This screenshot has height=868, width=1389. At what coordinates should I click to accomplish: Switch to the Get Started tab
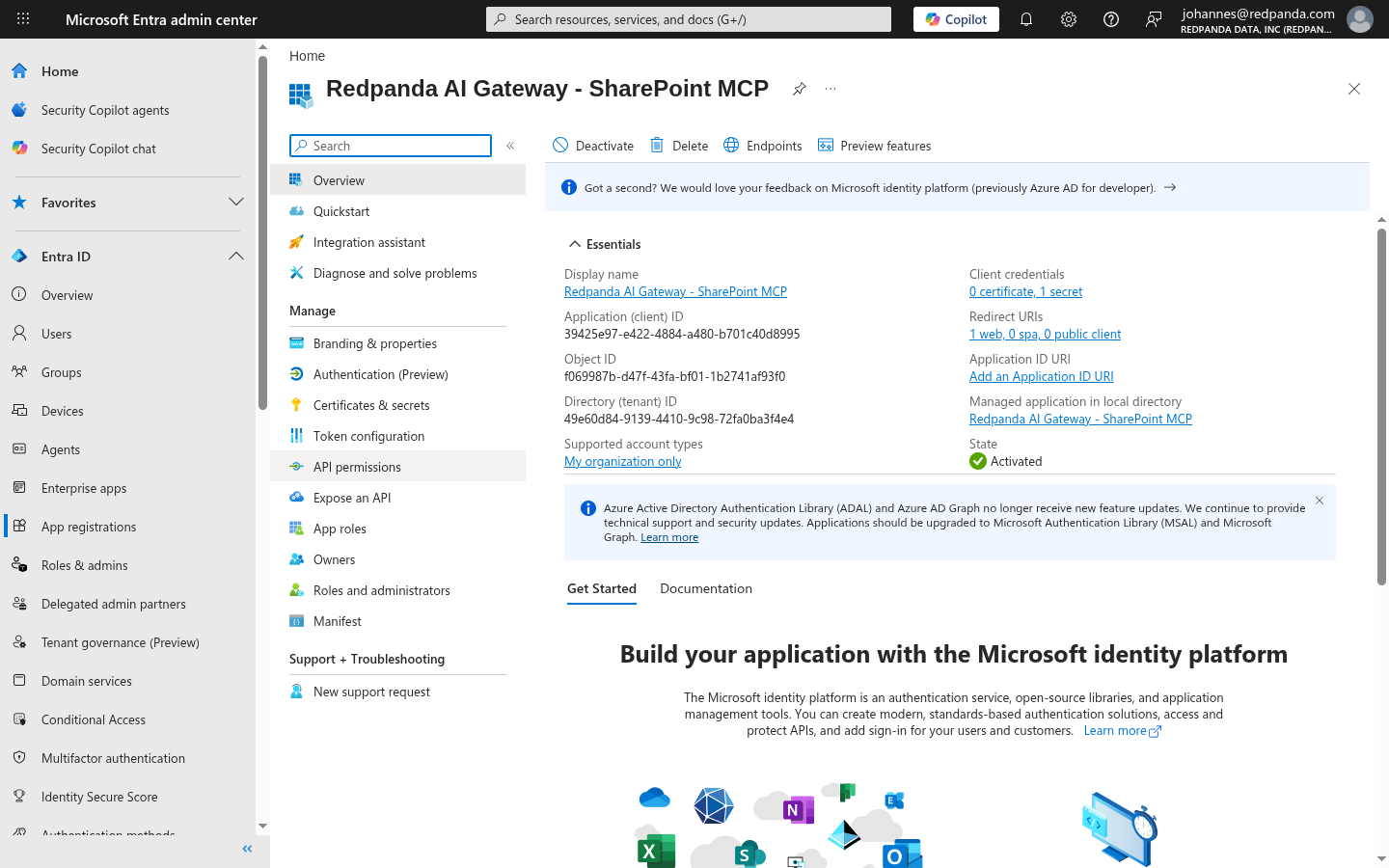coord(602,588)
